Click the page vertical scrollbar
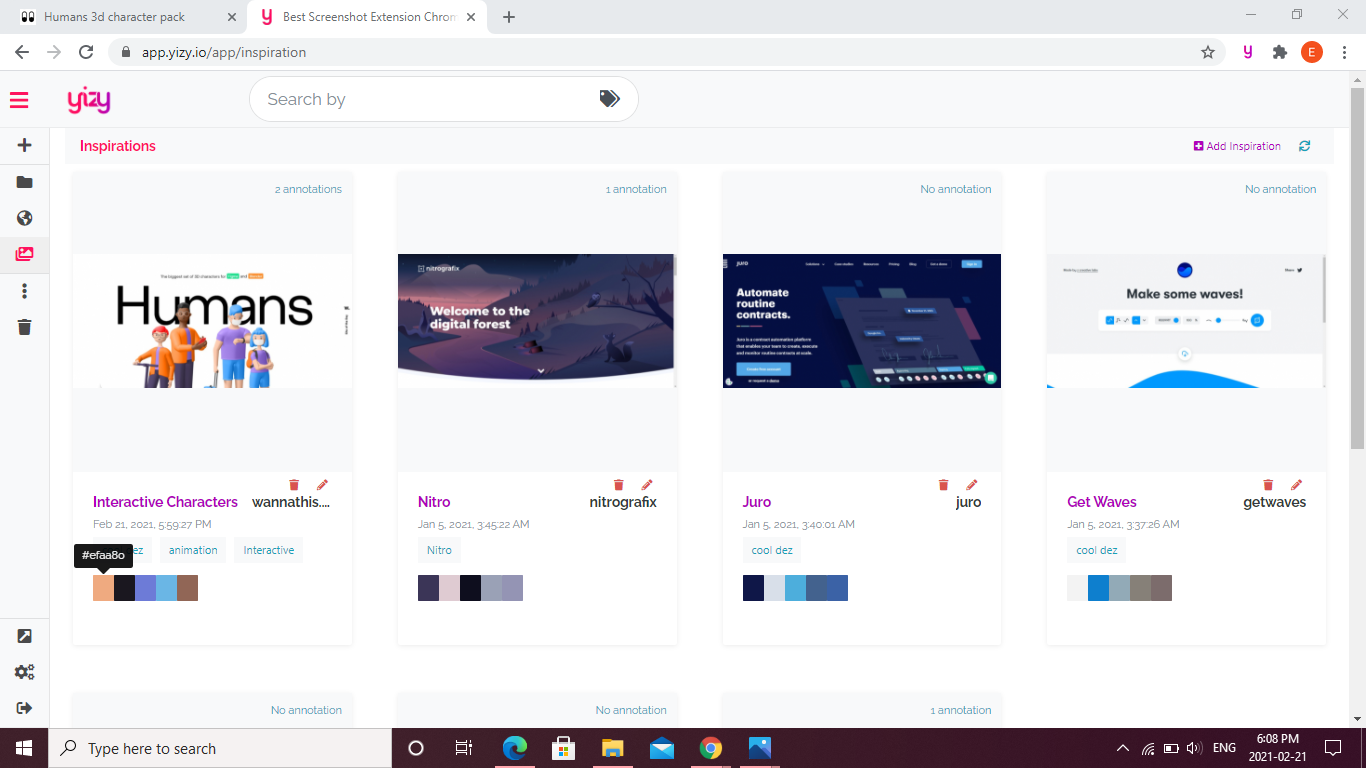1366x768 pixels. [x=1357, y=268]
